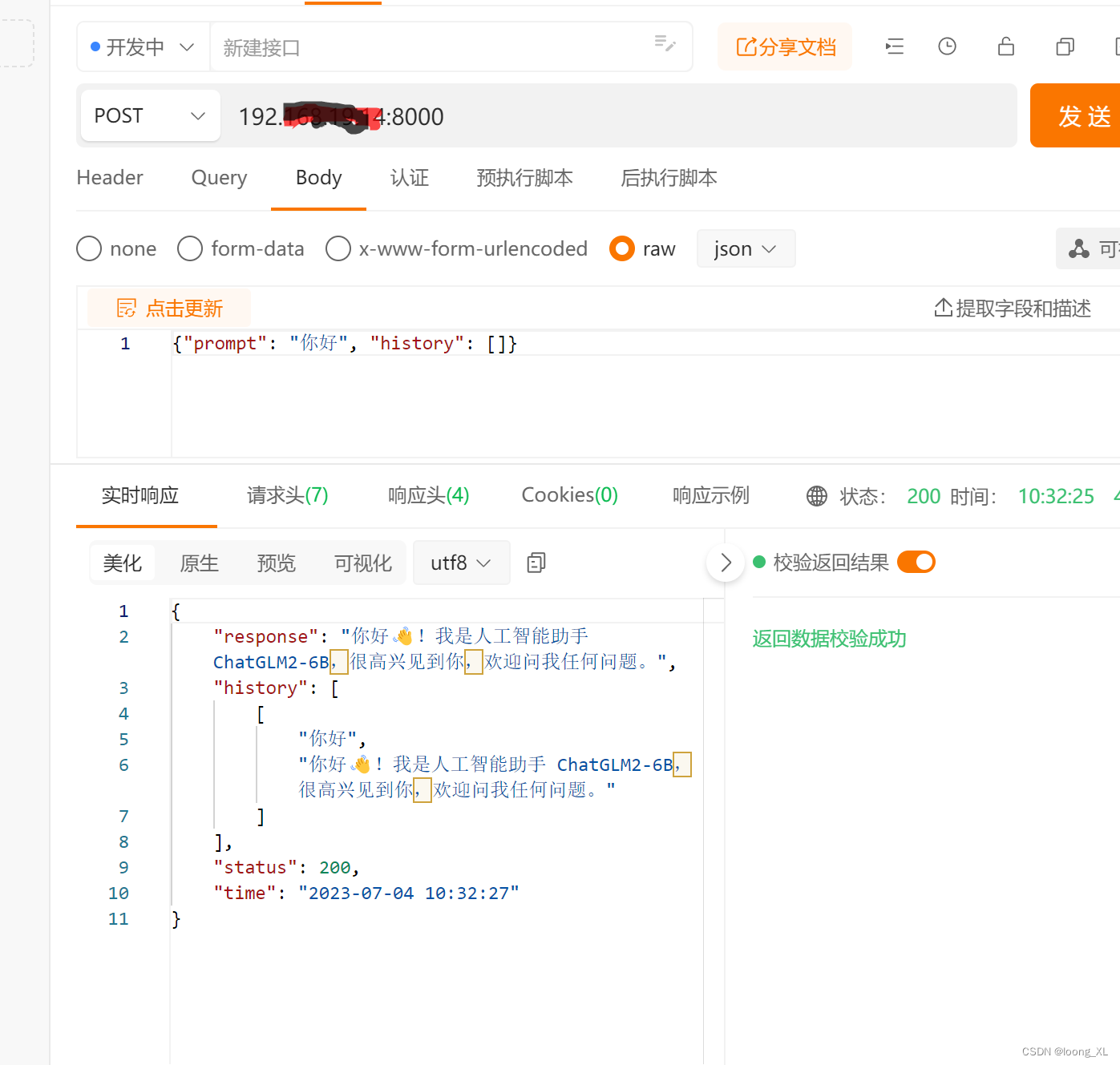Open the 响应头(4) tab
This screenshot has width=1120, height=1065.
point(429,495)
